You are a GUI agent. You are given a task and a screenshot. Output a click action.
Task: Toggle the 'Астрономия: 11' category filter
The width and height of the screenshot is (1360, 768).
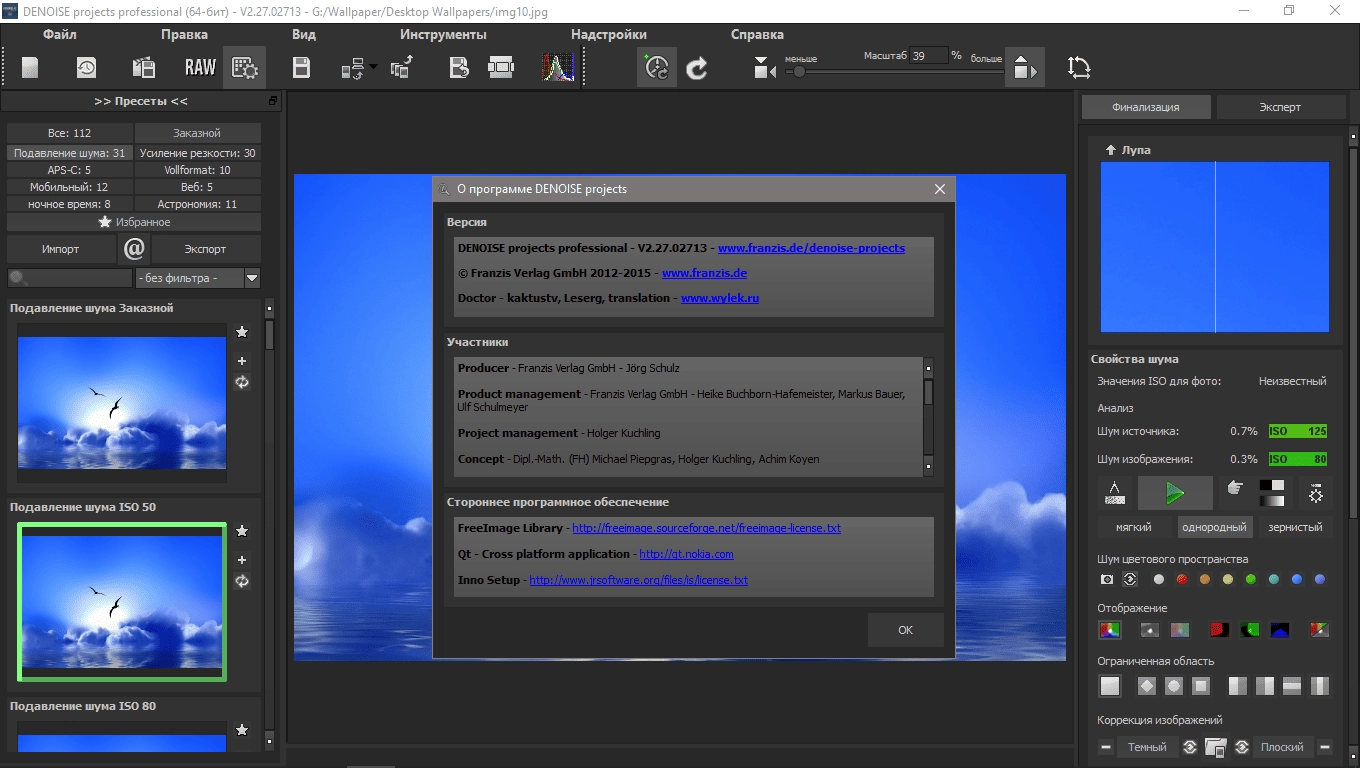(x=198, y=204)
